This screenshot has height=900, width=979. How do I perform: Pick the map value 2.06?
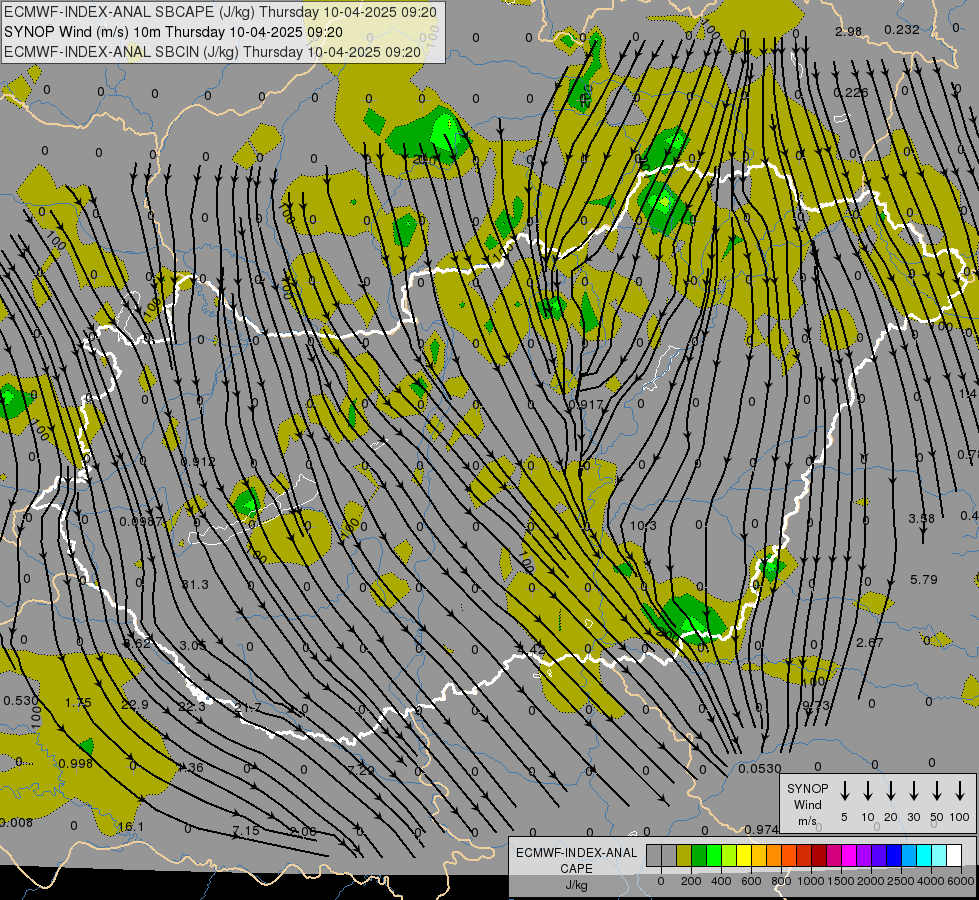pos(303,832)
